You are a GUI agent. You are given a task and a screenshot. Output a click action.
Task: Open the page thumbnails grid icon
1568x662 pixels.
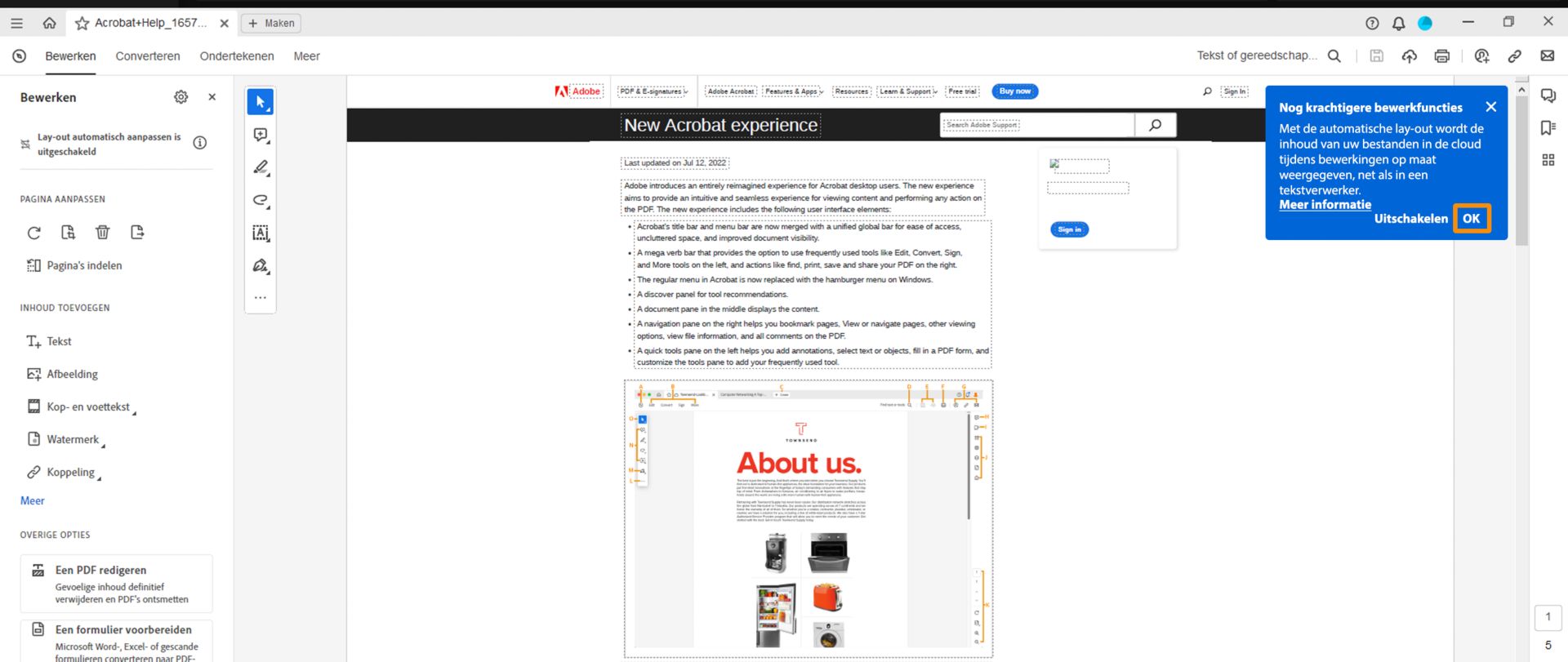pyautogui.click(x=1548, y=160)
